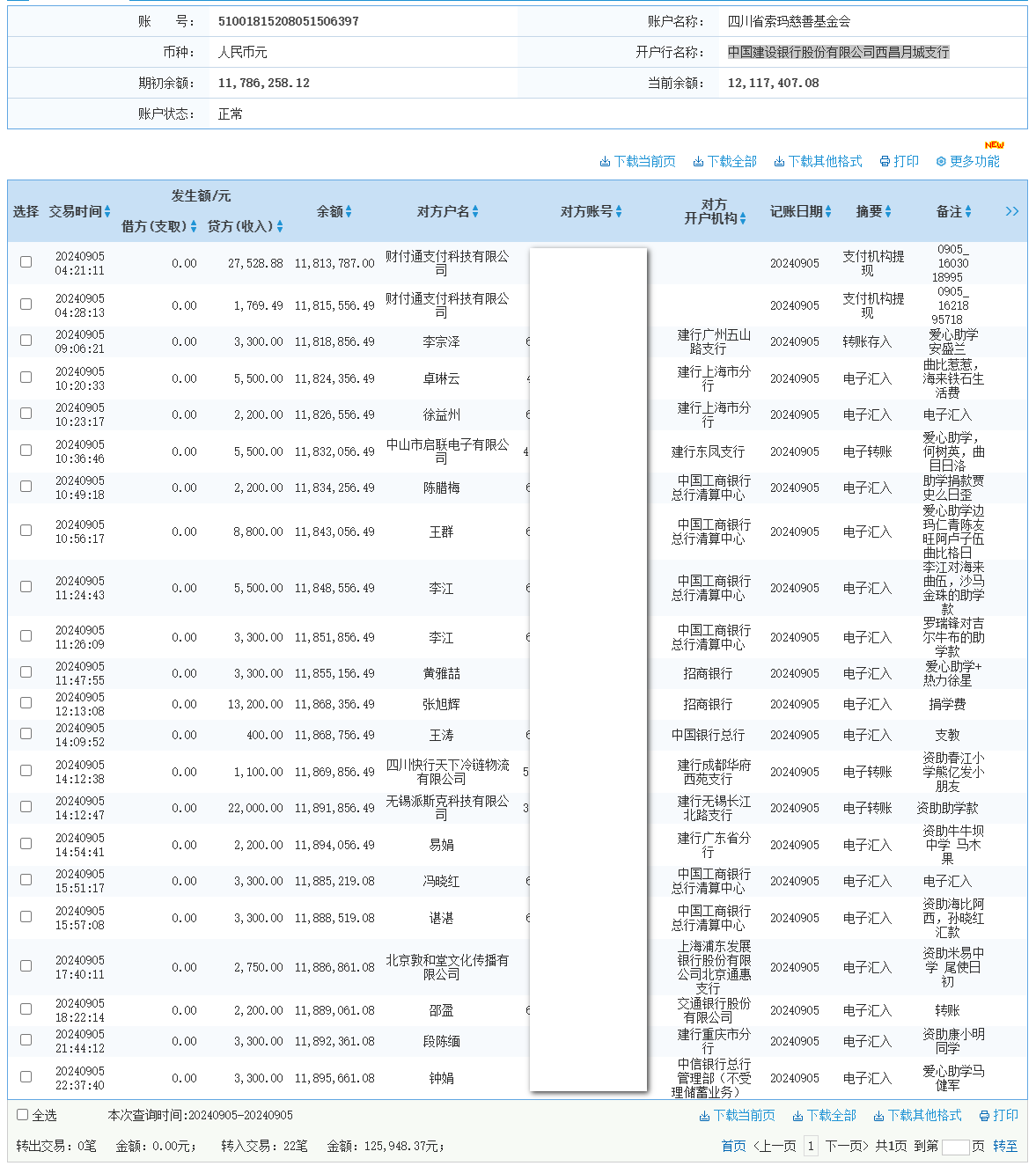
Task: Tick checkbox for 卓琳云 transaction
Action: (26, 377)
